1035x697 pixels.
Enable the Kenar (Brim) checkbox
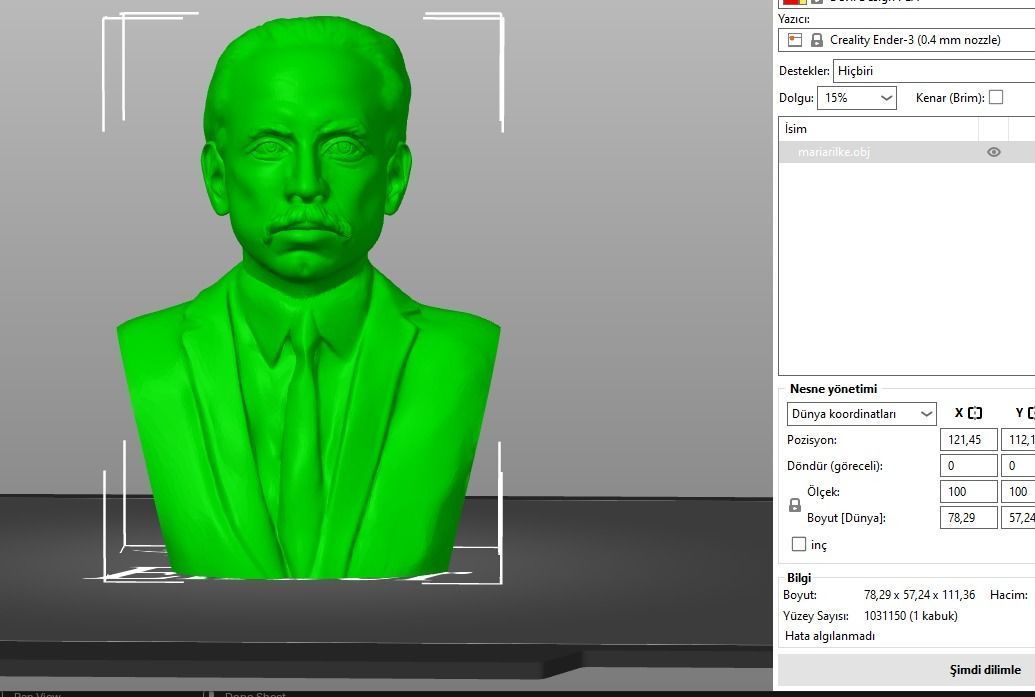(996, 98)
